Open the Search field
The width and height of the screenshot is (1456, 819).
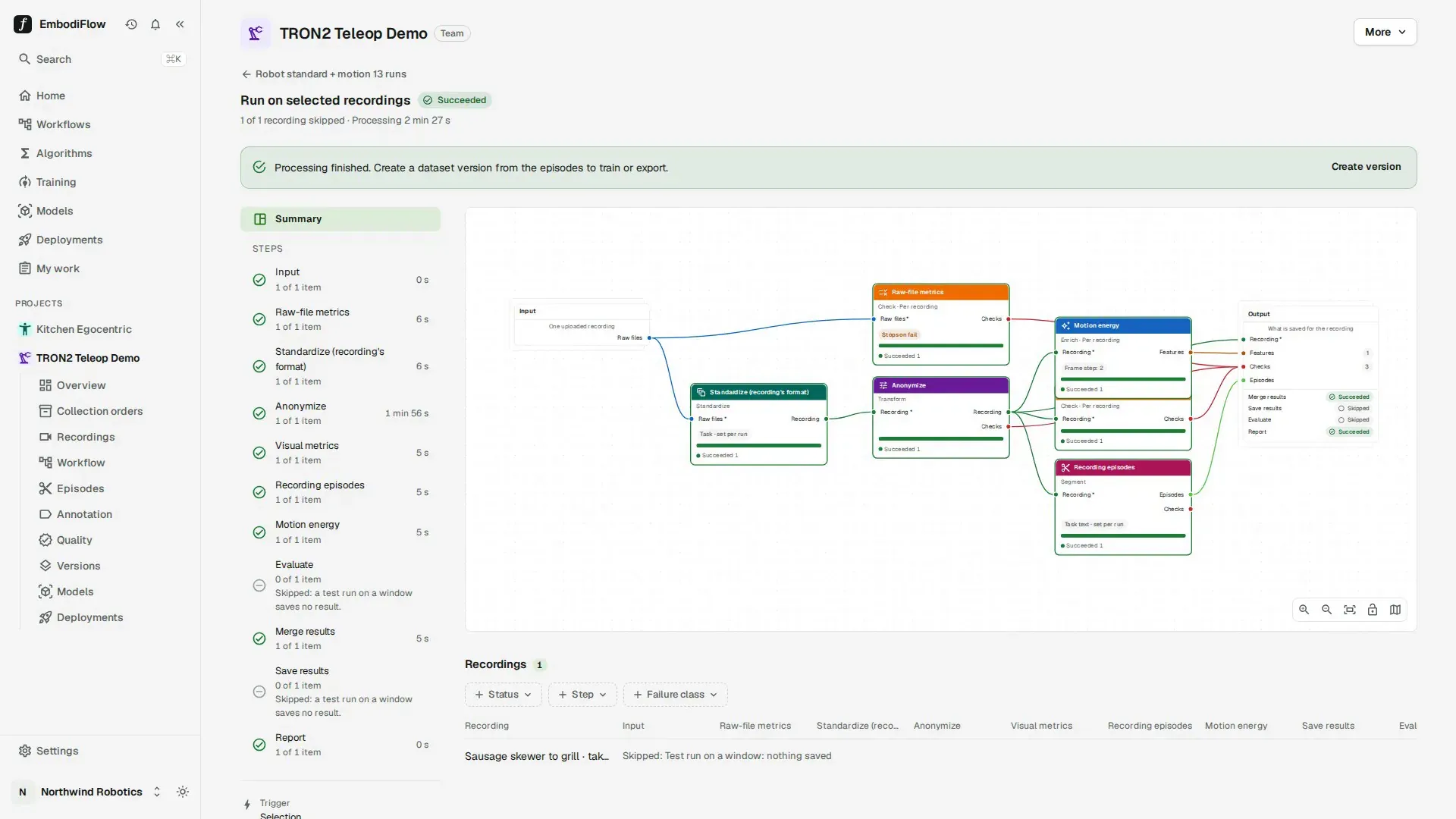[x=101, y=59]
